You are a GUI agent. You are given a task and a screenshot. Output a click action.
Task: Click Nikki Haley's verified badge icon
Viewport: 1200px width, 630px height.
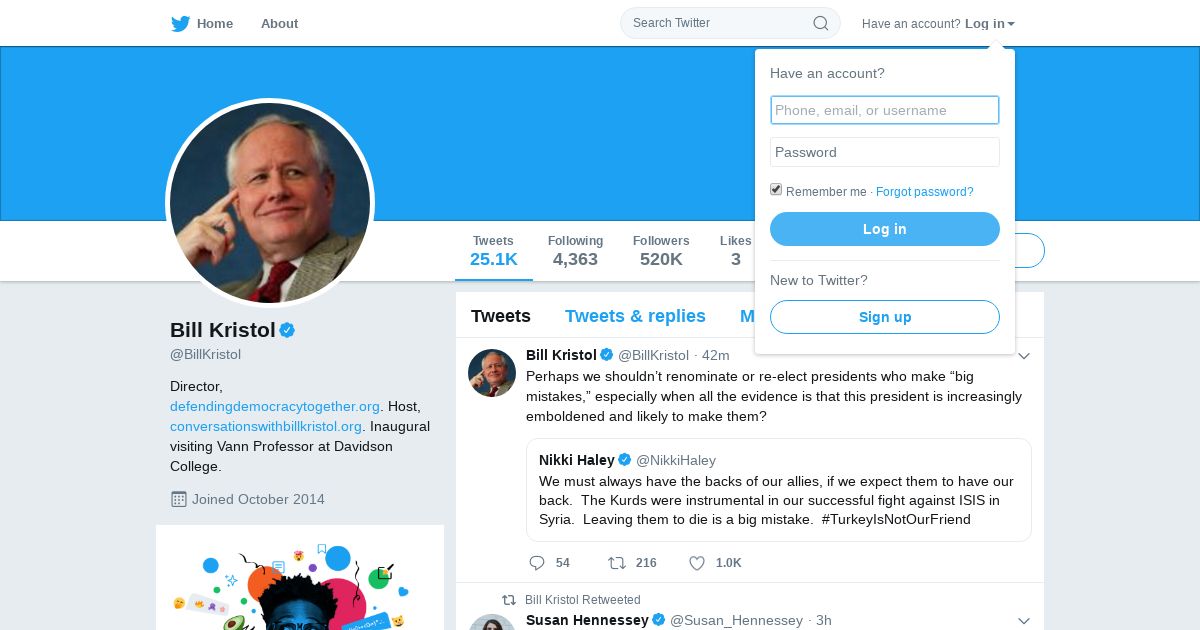coord(624,460)
